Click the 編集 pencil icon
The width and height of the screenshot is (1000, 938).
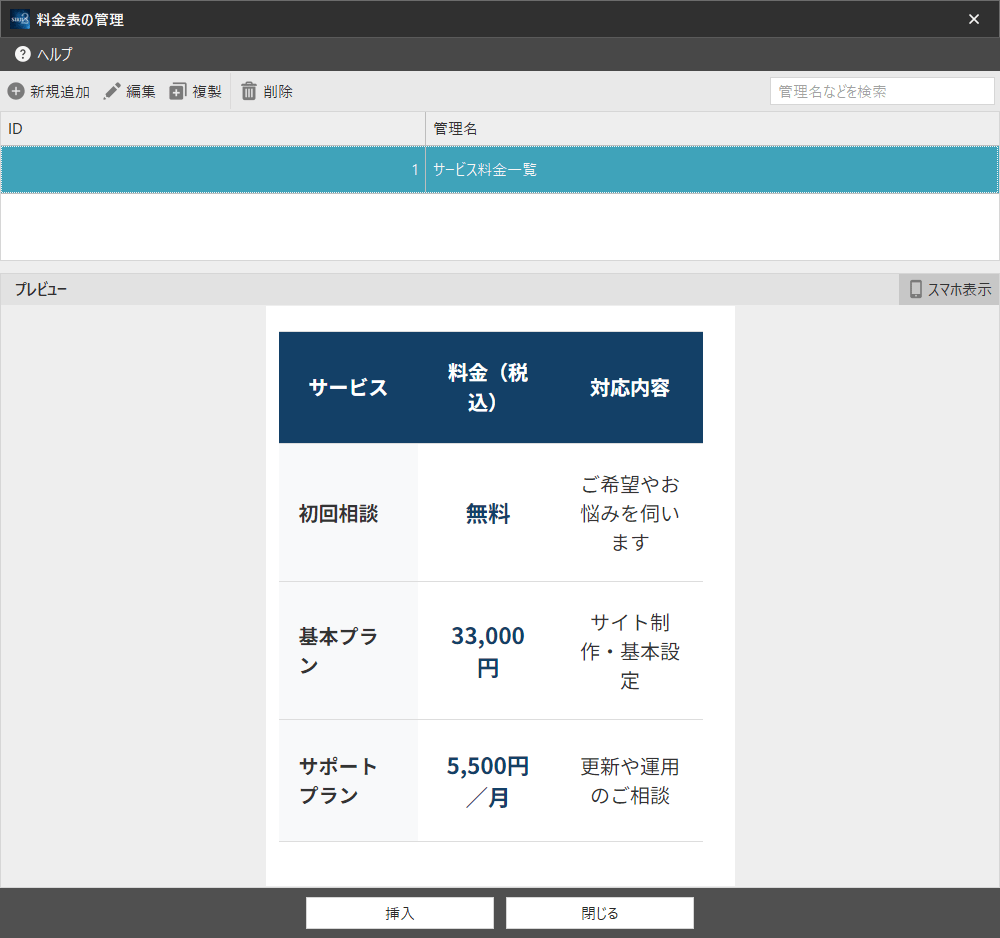pyautogui.click(x=112, y=91)
